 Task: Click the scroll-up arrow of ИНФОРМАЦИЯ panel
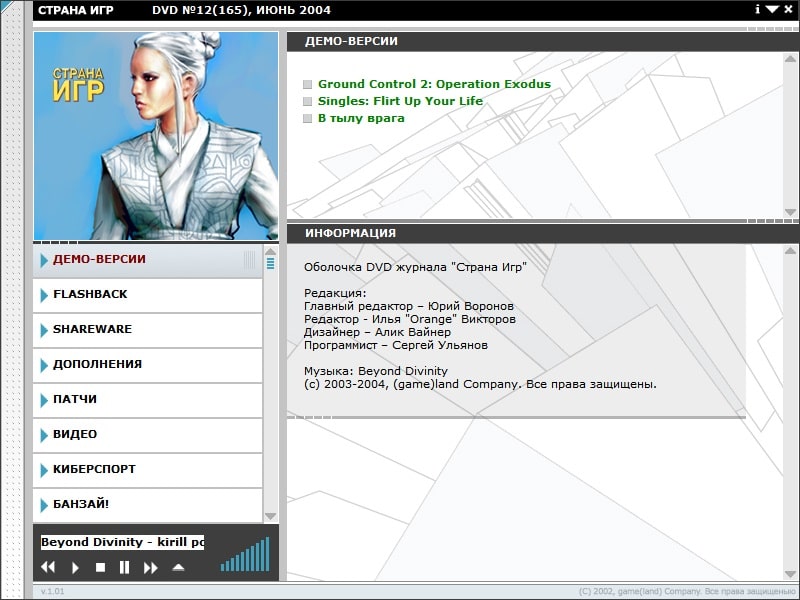pos(790,251)
